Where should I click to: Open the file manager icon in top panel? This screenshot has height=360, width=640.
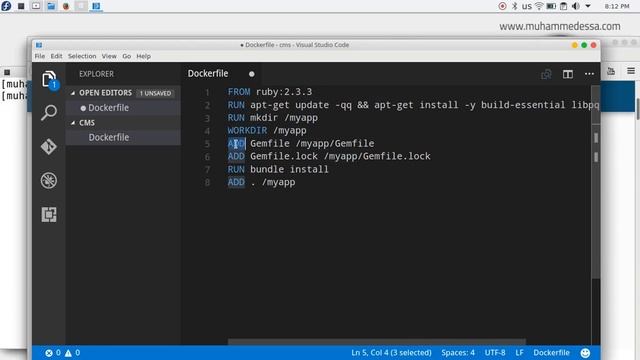(51, 6)
